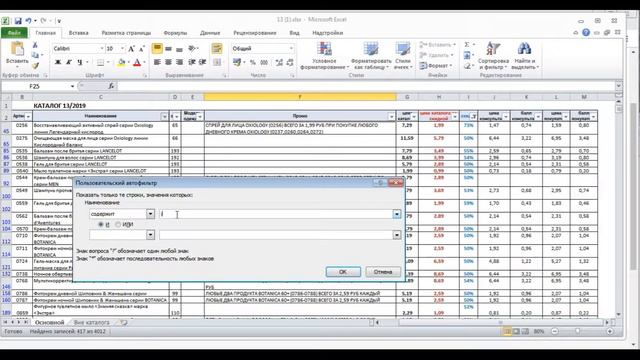Select column F header
This screenshot has width=640, height=360.
click(300, 97)
